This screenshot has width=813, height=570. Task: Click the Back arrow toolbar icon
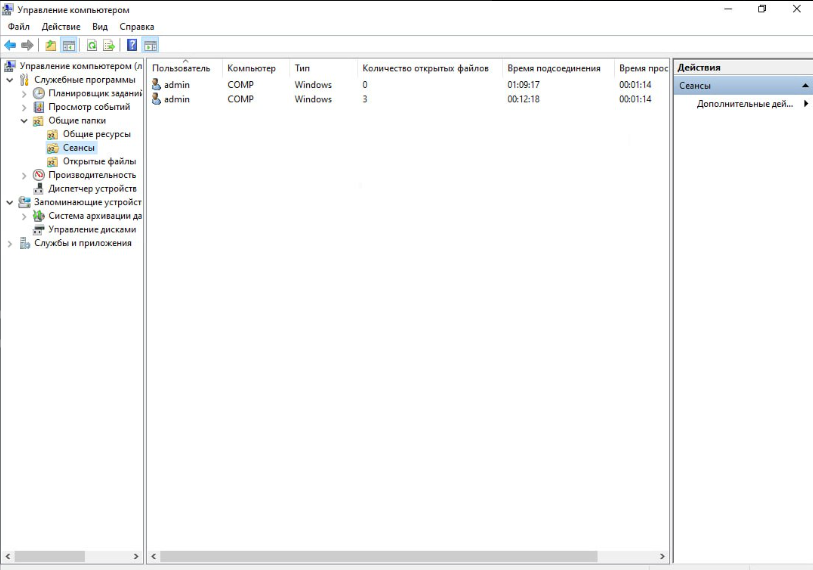point(10,46)
